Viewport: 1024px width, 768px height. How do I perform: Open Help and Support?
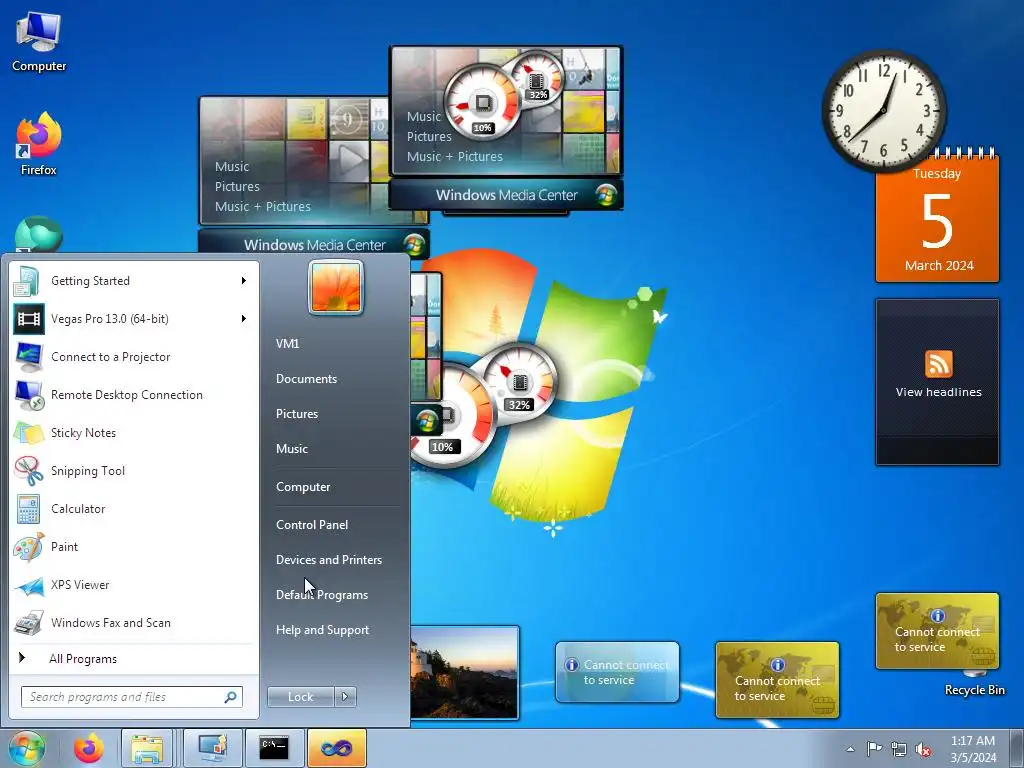323,630
